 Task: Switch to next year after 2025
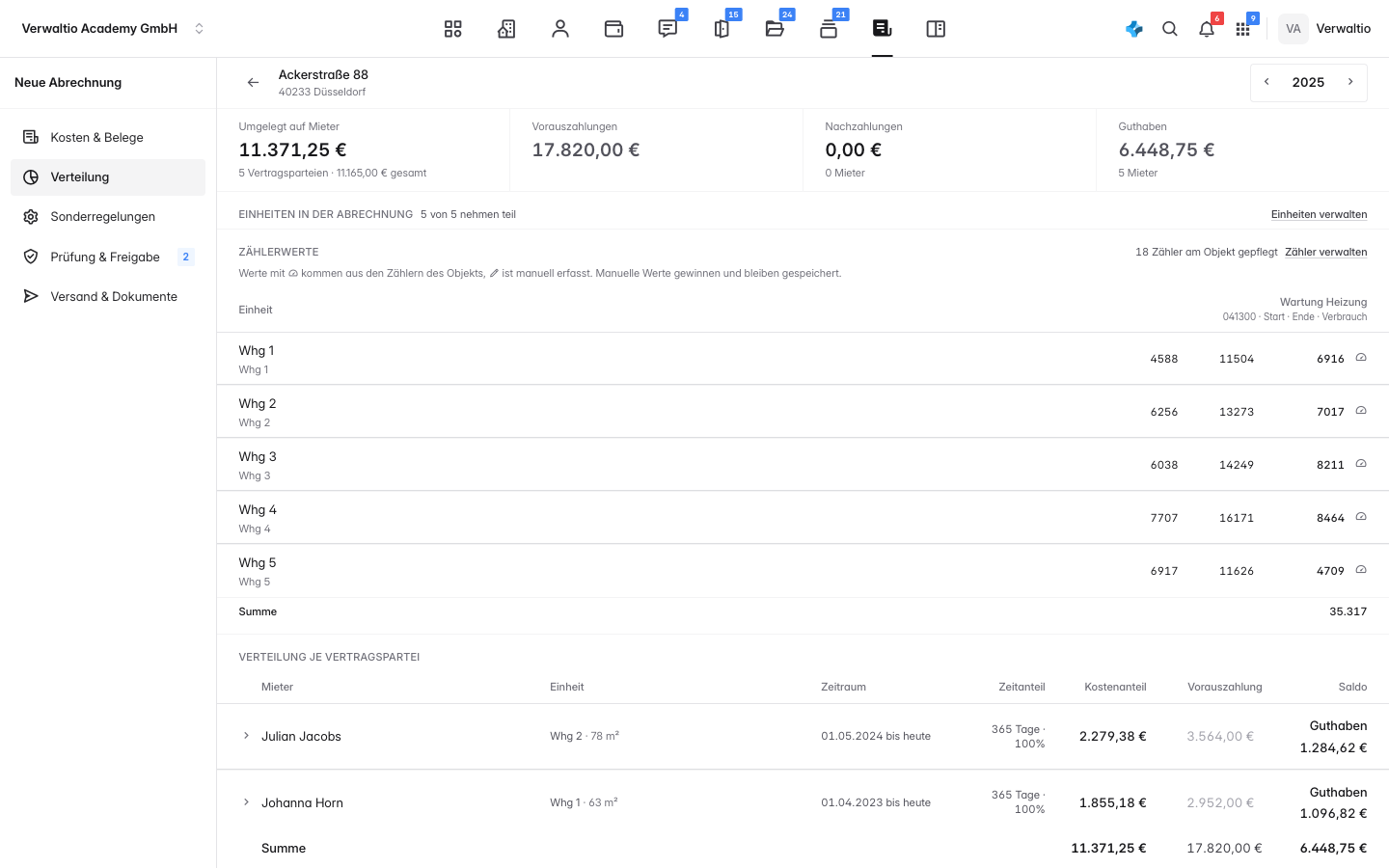pyautogui.click(x=1350, y=82)
